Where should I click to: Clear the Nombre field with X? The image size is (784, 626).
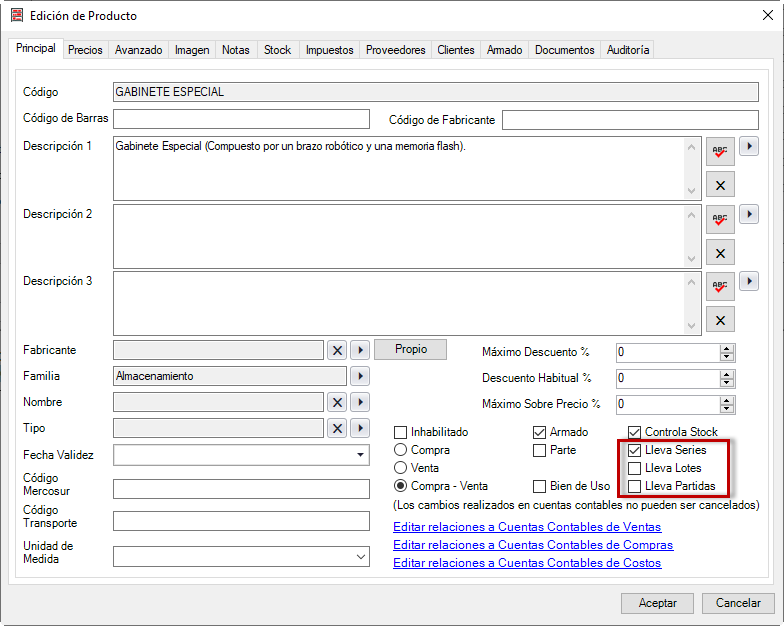(x=338, y=402)
